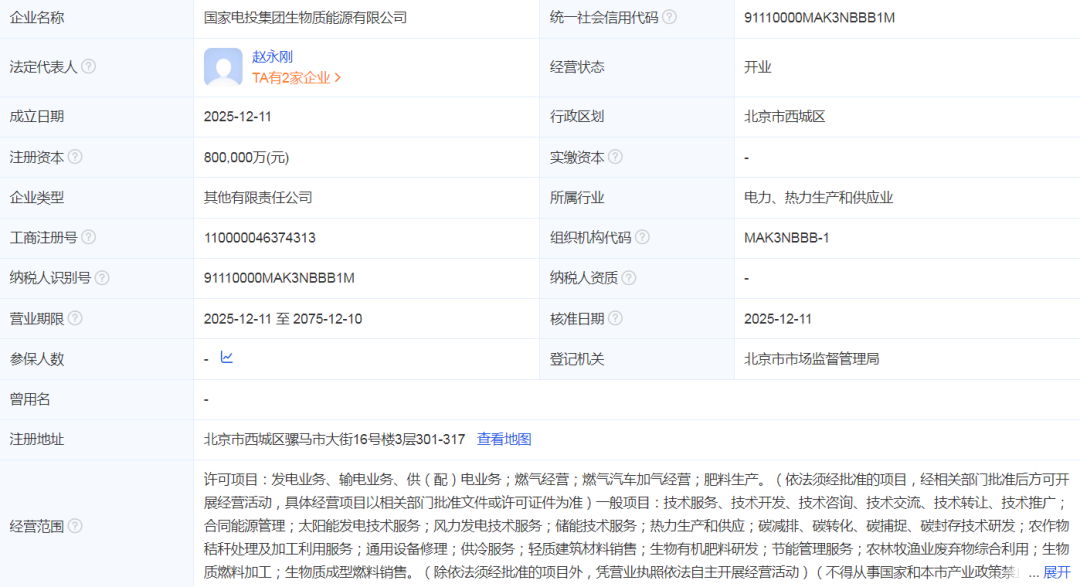This screenshot has width=1080, height=587.
Task: Click the help icon beside 法定代表人
Action: coord(89,67)
